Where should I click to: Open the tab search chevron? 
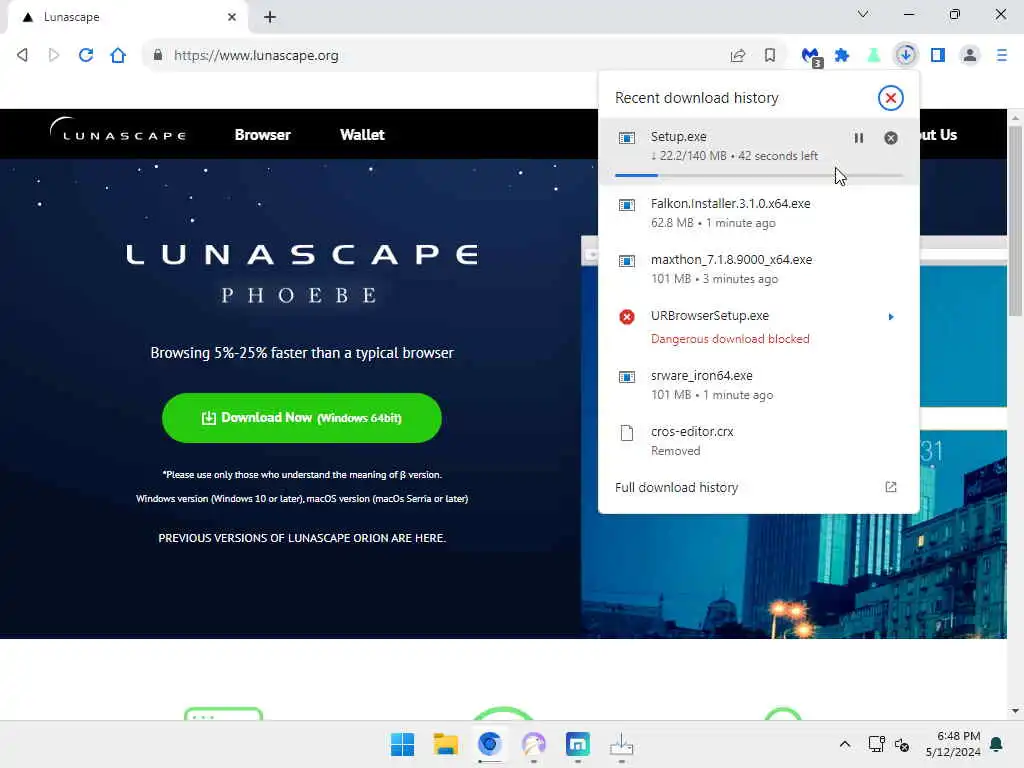(x=863, y=14)
